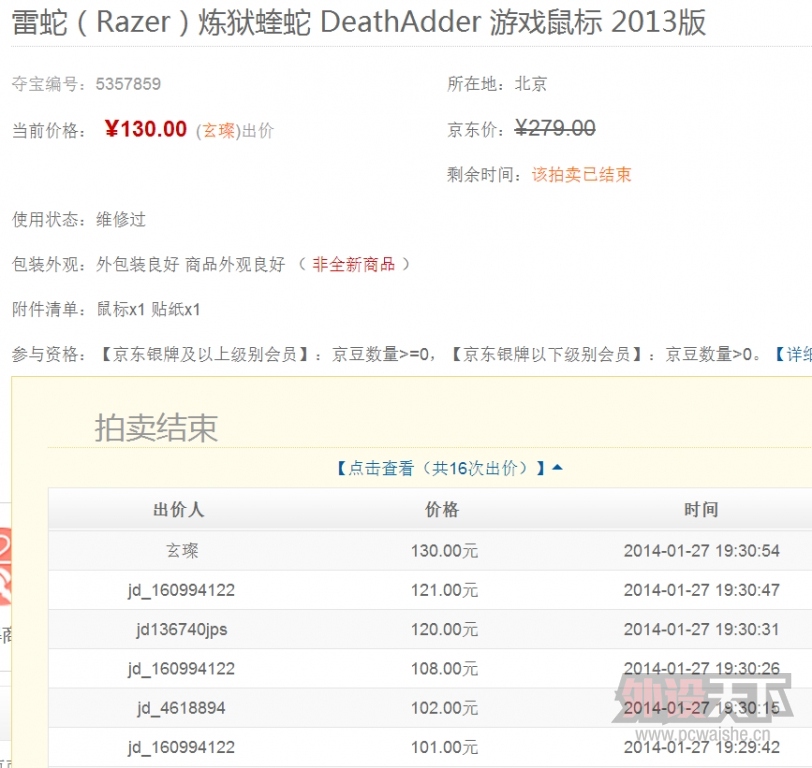Image resolution: width=812 pixels, height=768 pixels.
Task: Click the 京东银牌及以上级别会员 qualification text
Action: point(204,354)
